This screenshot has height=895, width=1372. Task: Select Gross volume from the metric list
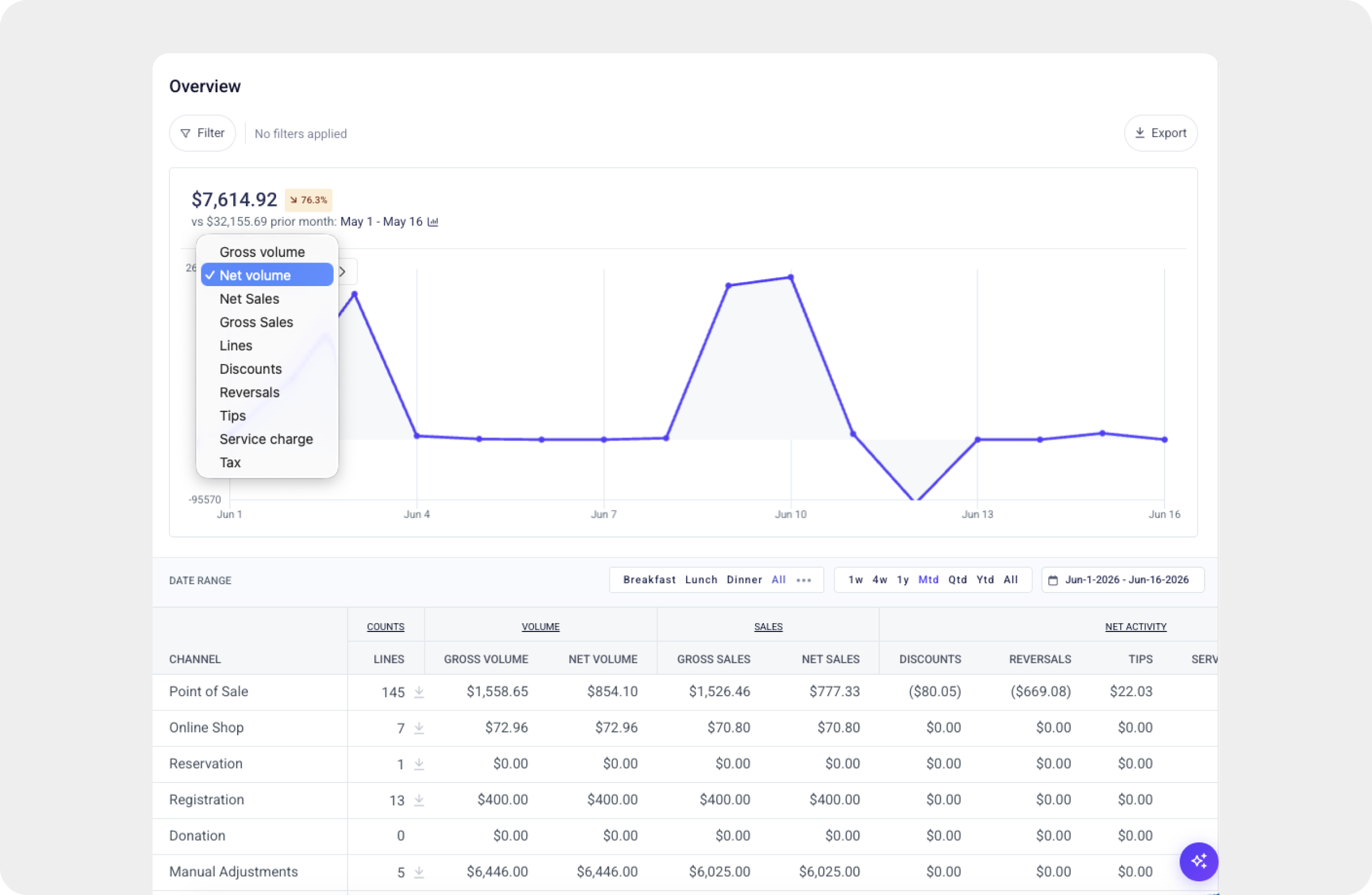coord(267,252)
